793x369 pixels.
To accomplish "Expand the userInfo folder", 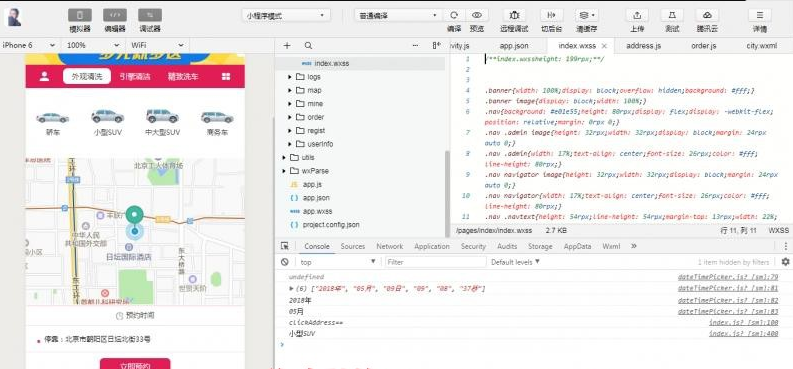I will click(x=290, y=144).
